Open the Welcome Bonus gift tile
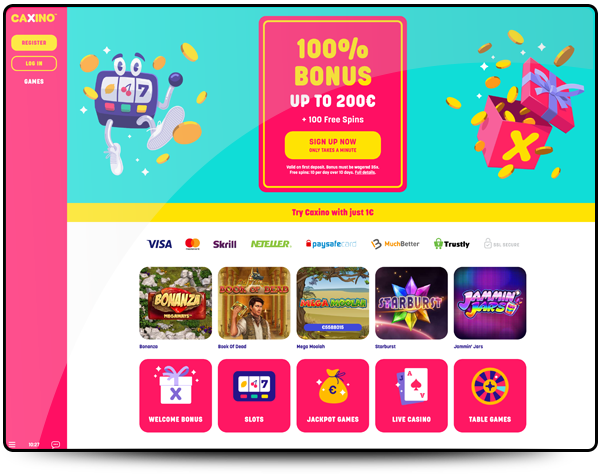Image resolution: width=600 pixels, height=474 pixels. pos(176,396)
